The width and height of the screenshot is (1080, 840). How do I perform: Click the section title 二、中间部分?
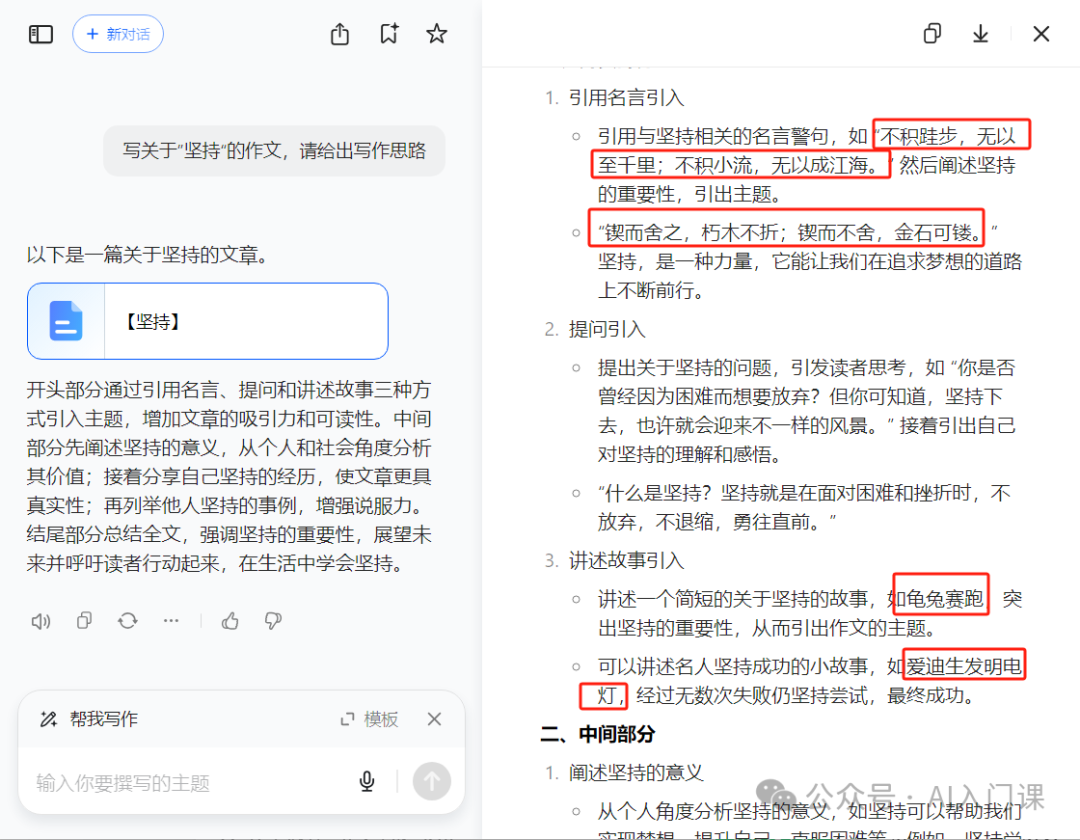click(x=597, y=734)
